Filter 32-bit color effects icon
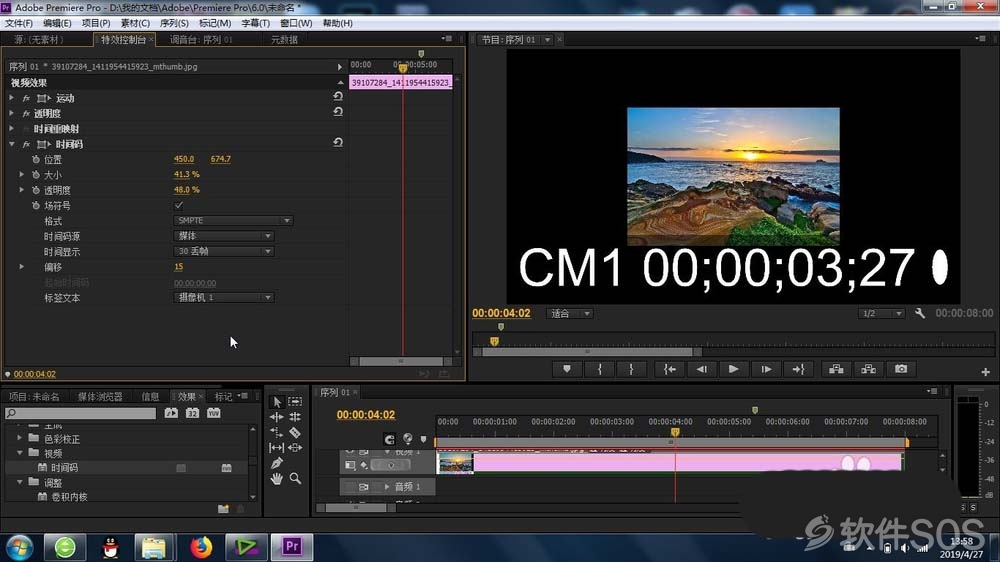Screen dimensions: 1000x562 click(193, 413)
